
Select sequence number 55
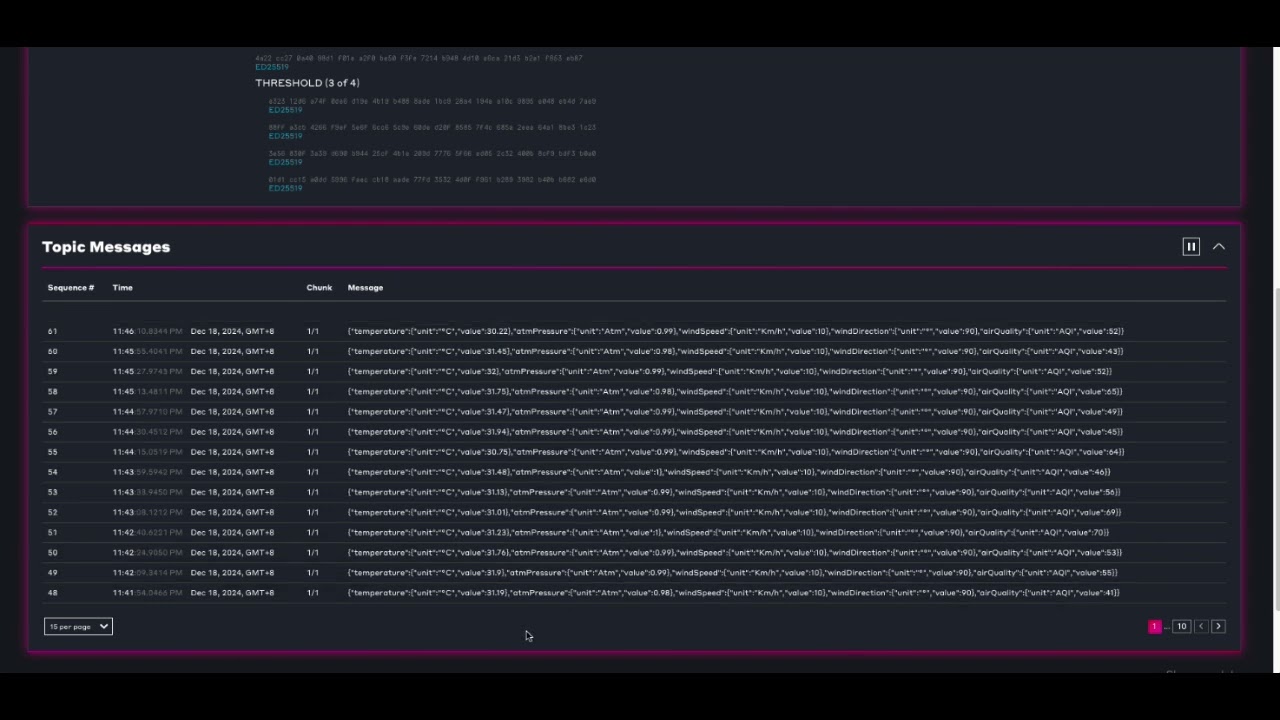pyautogui.click(x=52, y=452)
